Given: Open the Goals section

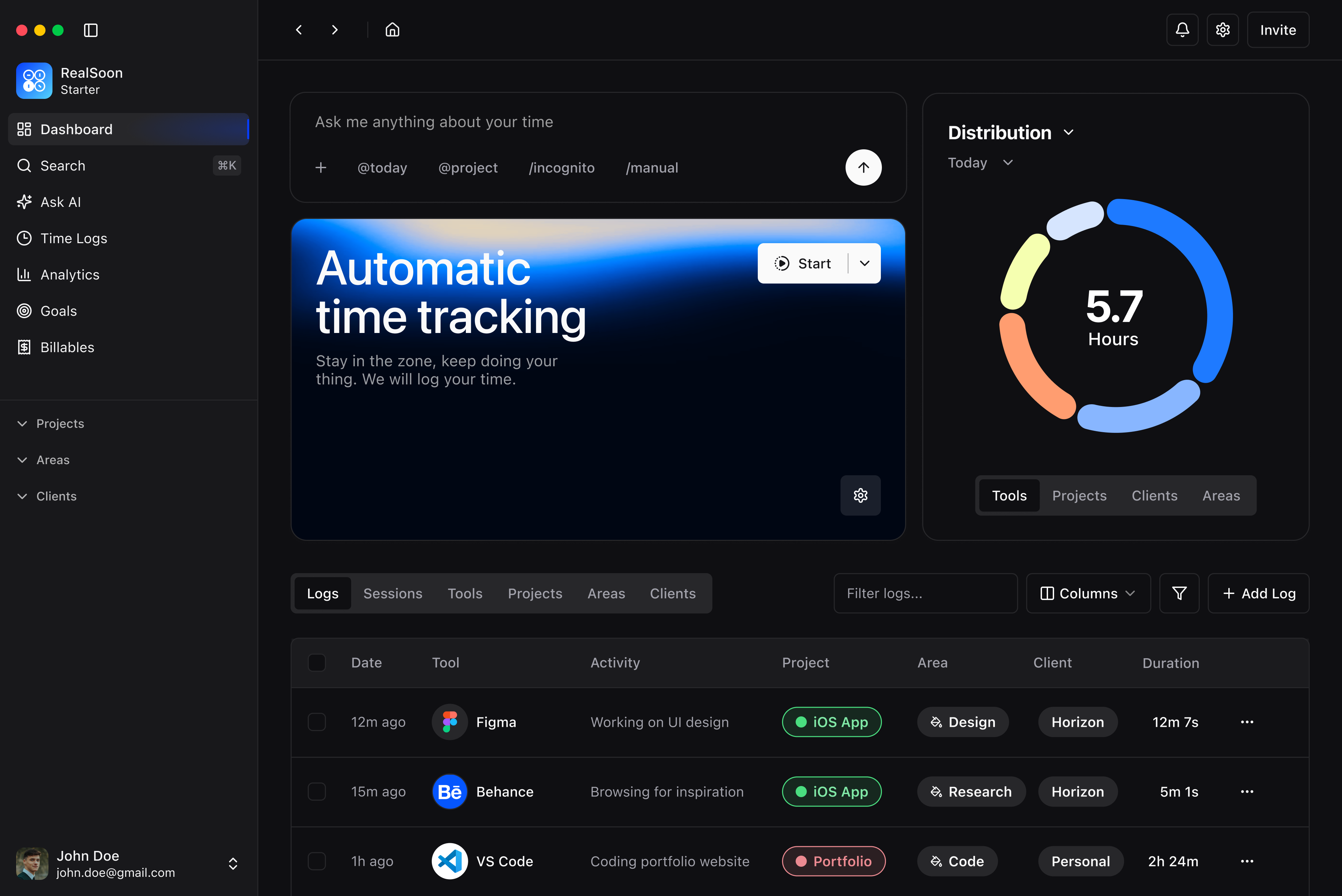Looking at the screenshot, I should [x=58, y=311].
